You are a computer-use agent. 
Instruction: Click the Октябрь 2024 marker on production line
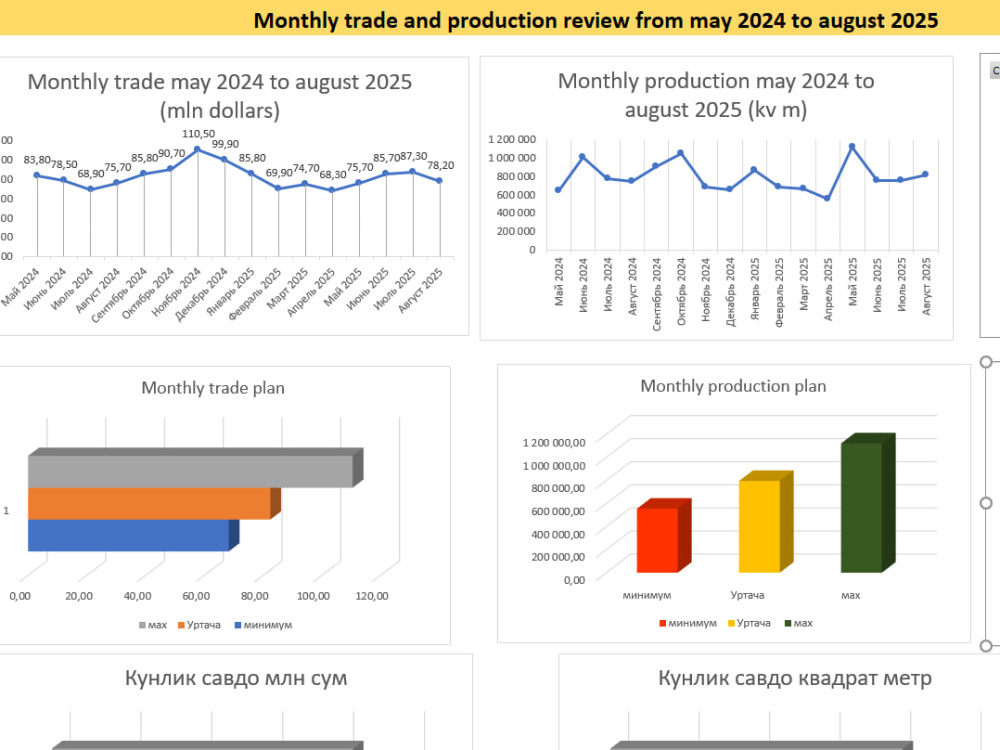pos(680,153)
